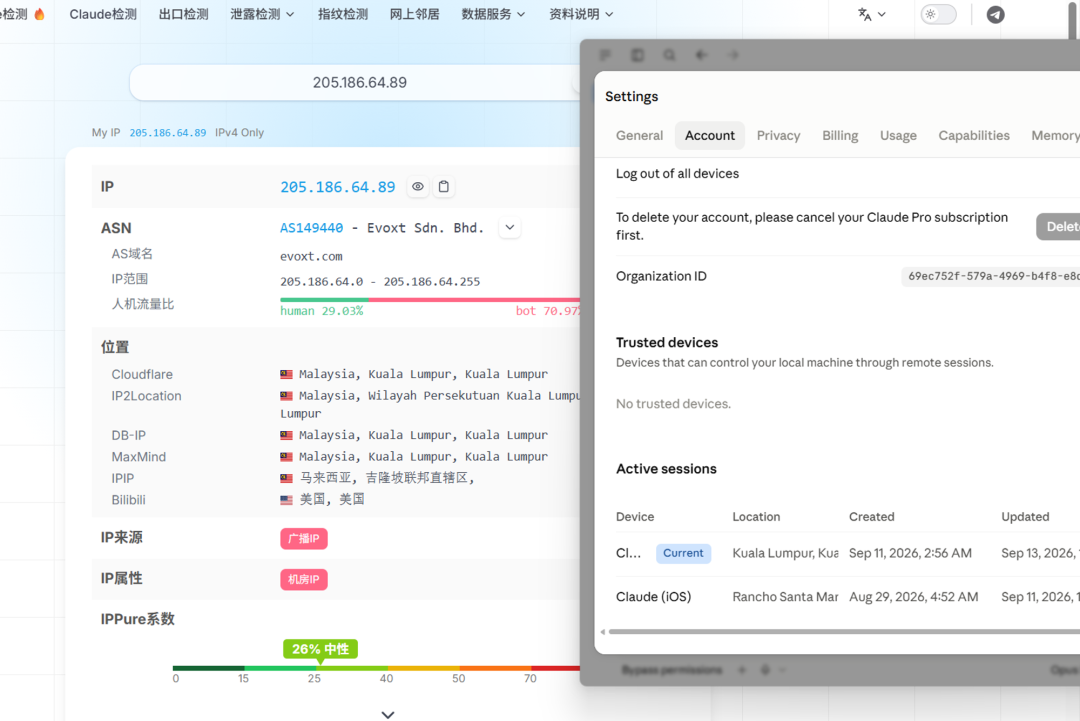Click the Aug 29, 2026, 4:52 AM cell
1080x721 pixels.
913,597
